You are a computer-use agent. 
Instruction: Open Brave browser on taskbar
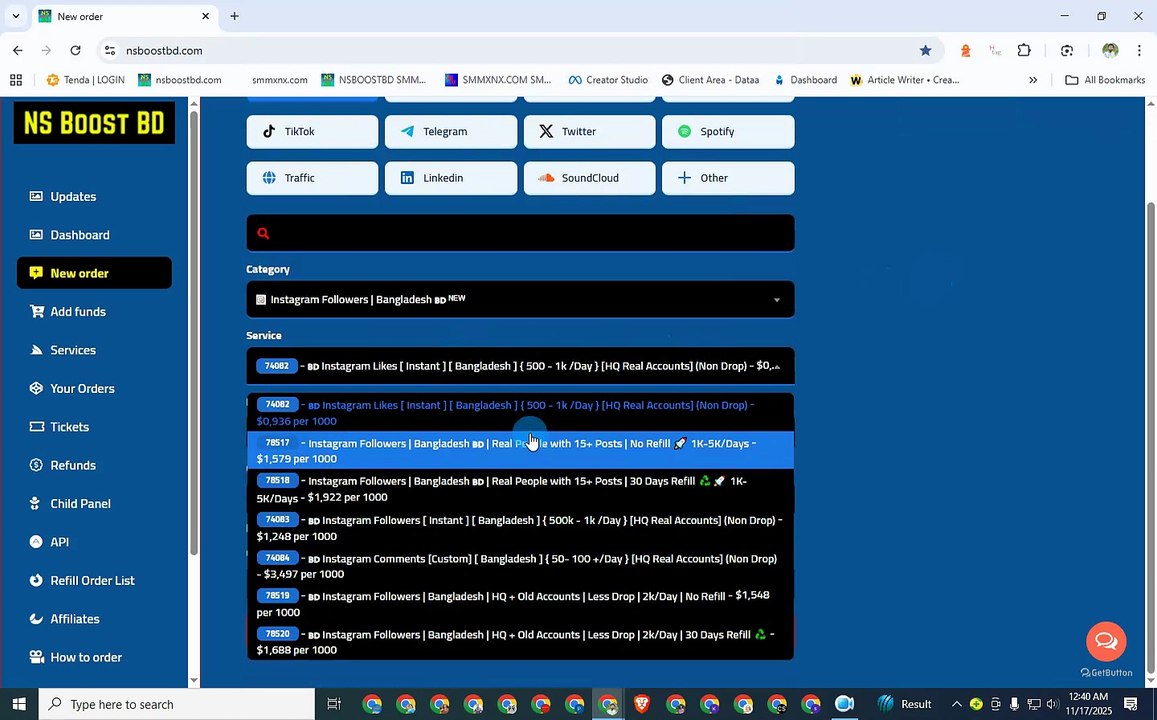642,704
